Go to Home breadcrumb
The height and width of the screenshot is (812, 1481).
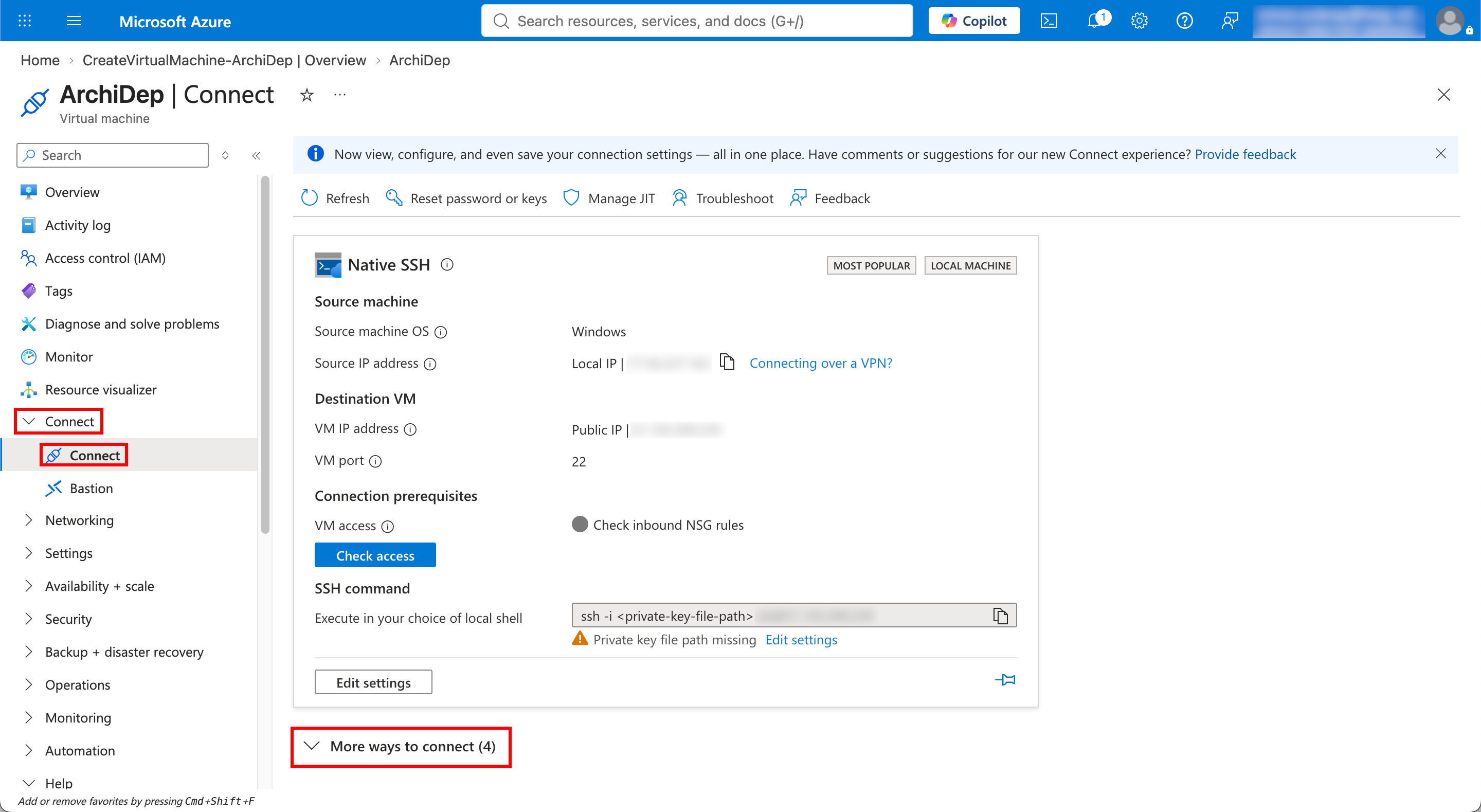click(x=40, y=60)
